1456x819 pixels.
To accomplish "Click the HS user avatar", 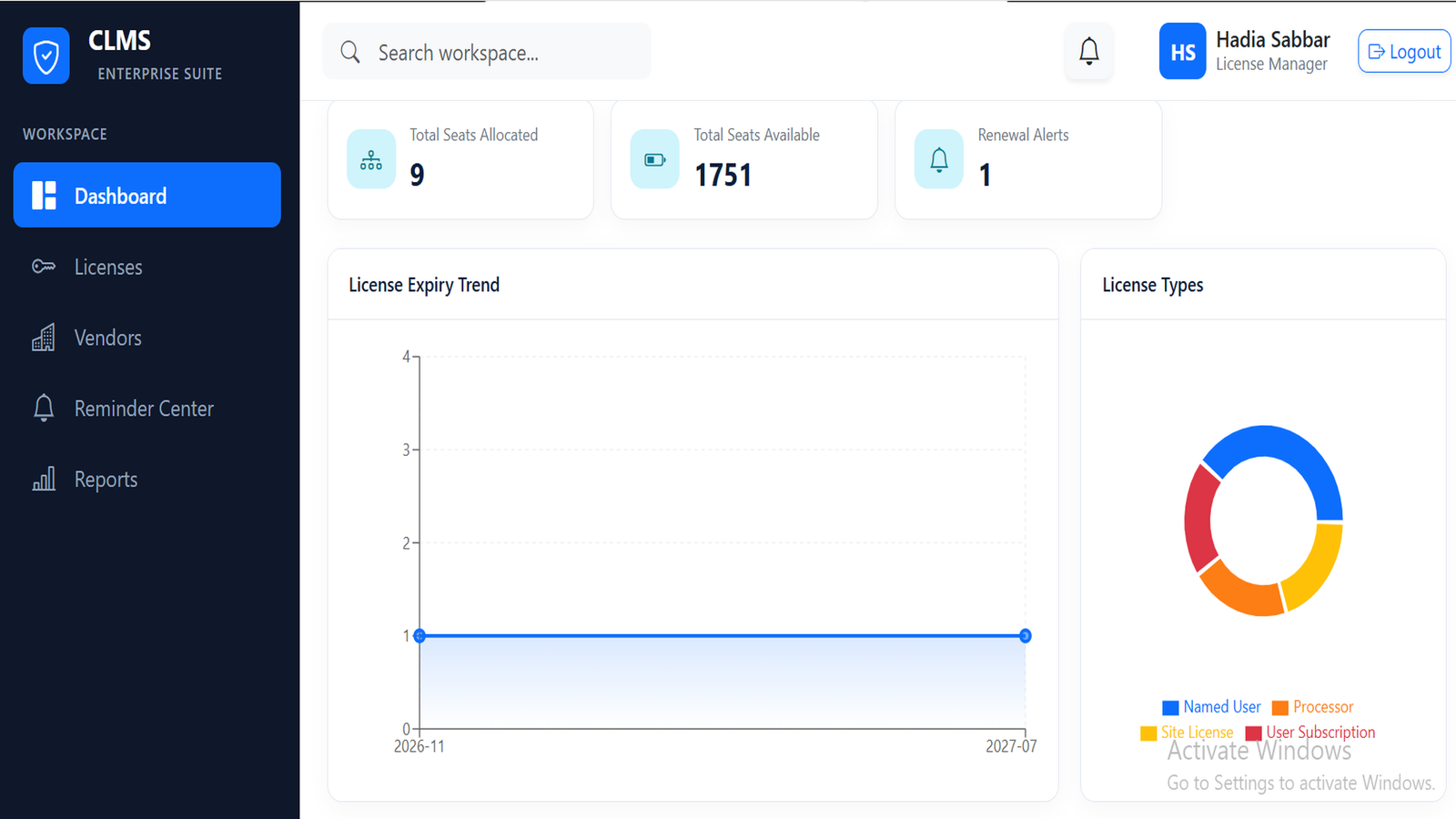I will 1183,52.
